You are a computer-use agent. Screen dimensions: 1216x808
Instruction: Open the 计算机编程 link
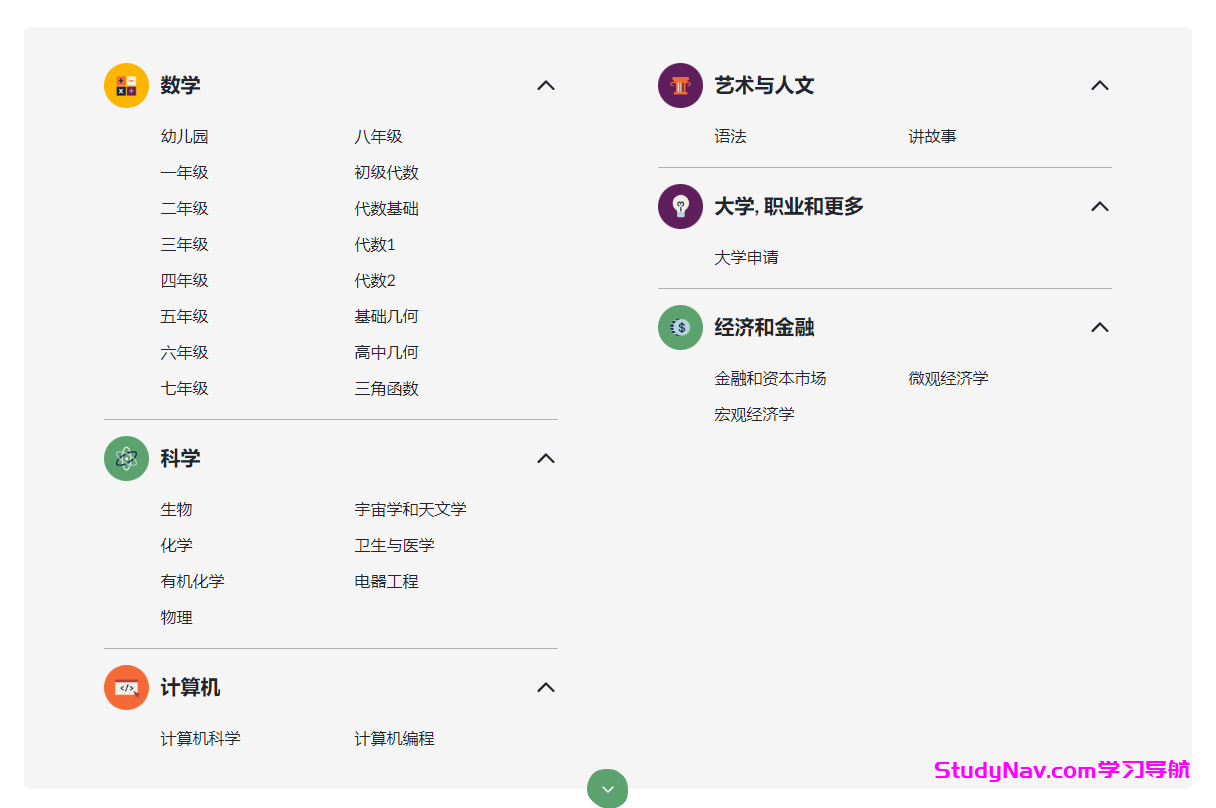[x=395, y=738]
